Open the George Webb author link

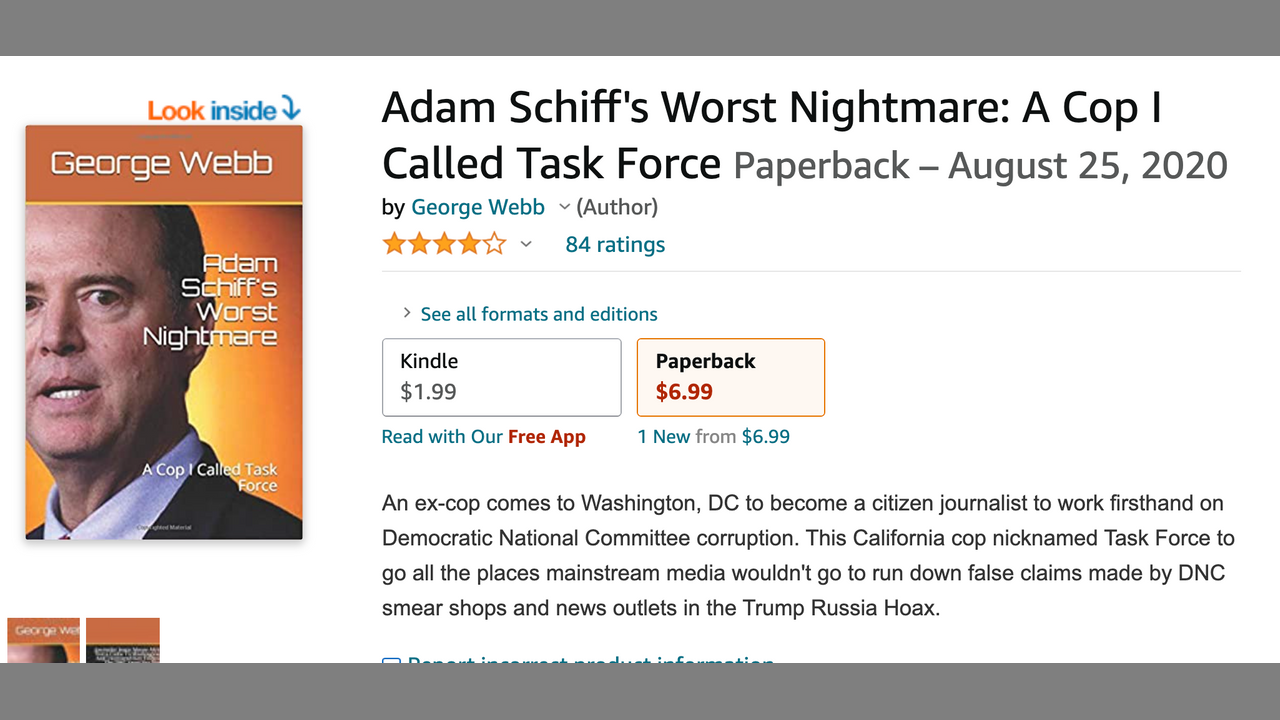click(478, 207)
